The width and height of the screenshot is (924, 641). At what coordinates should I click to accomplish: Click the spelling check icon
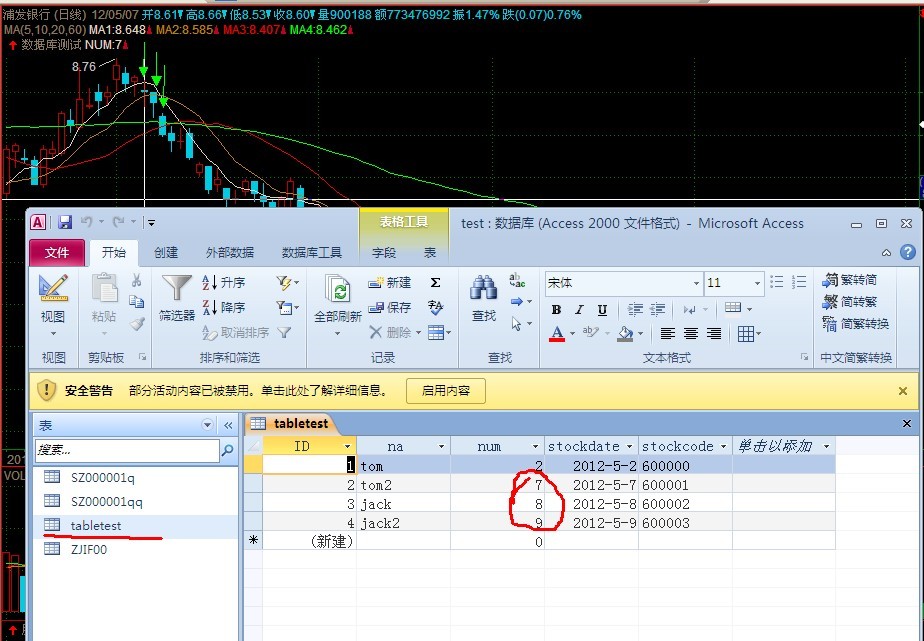coord(435,306)
